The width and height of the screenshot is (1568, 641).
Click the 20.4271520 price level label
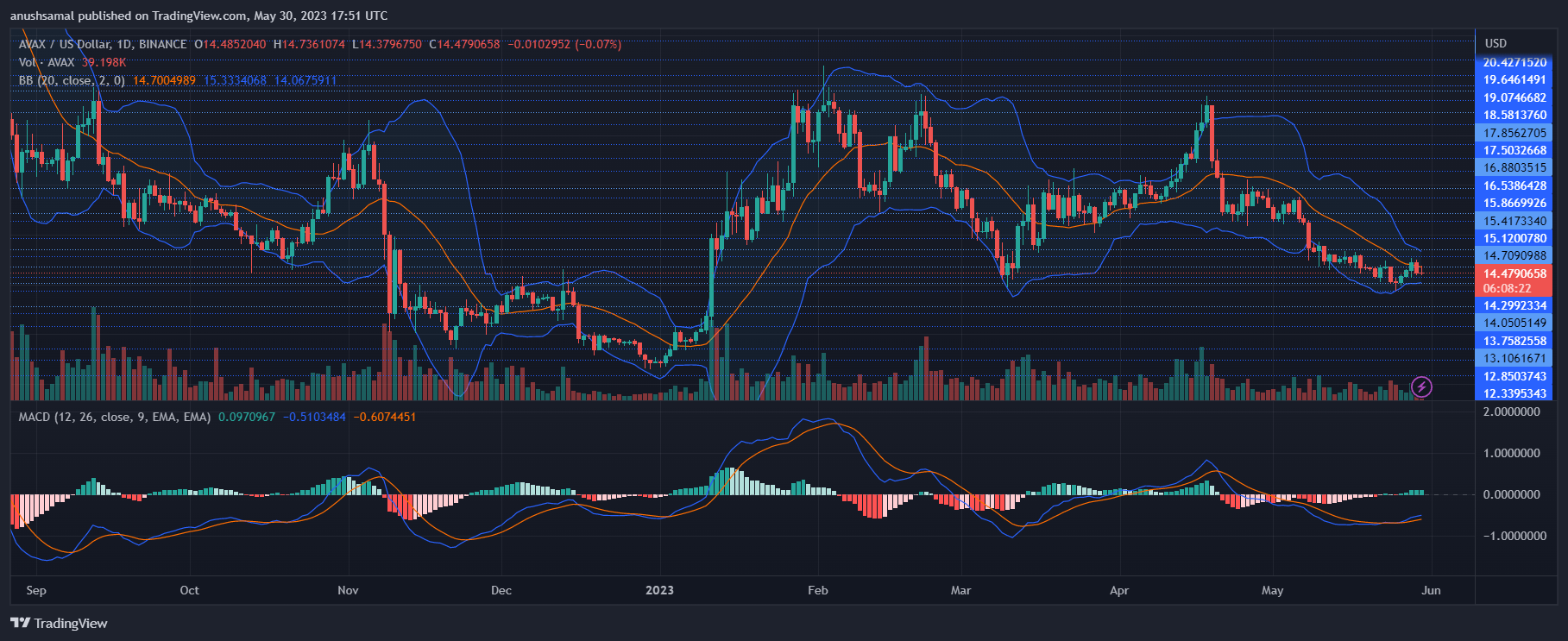1514,62
